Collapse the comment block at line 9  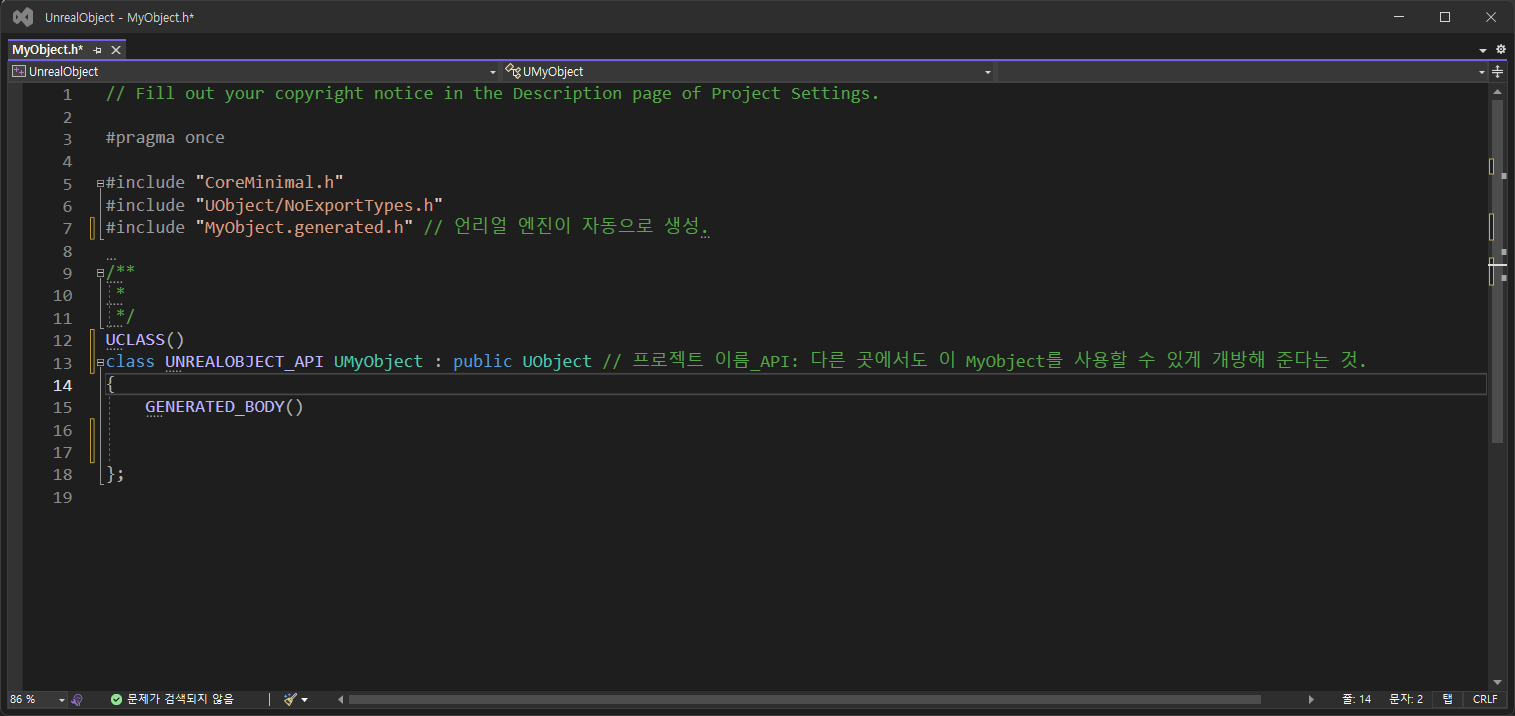click(100, 273)
